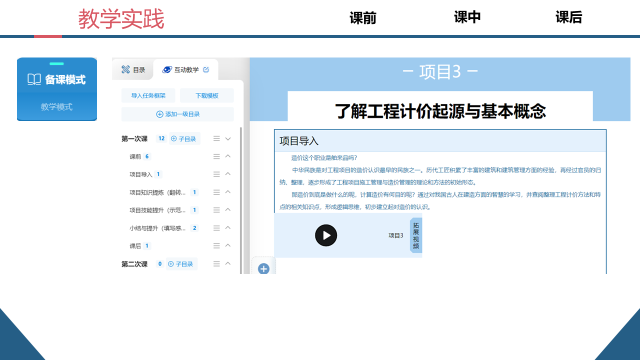Screen dimensions: 640x360
Task: Select the 项目导入 tree item
Action: click(141, 175)
